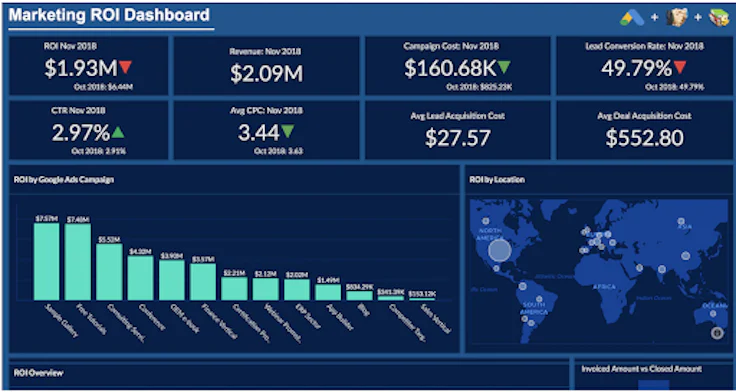Click the ROI by Google Ads Campaign heading
The image size is (736, 392).
click(x=64, y=179)
